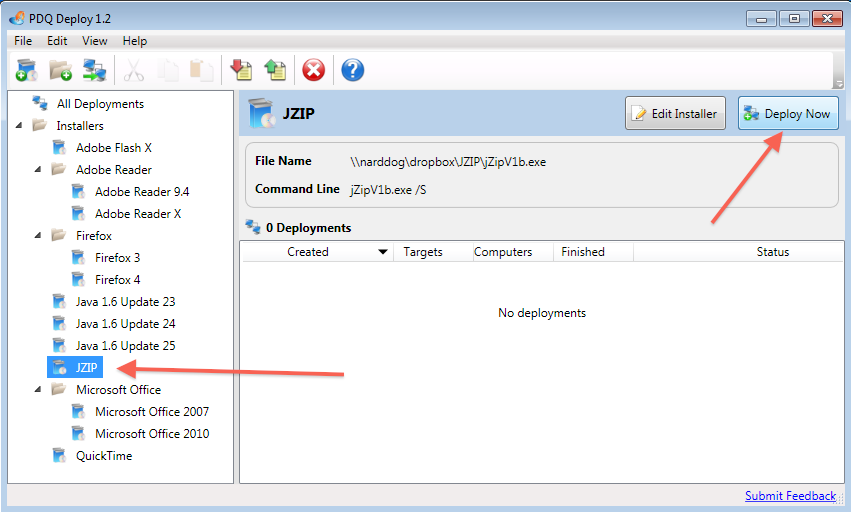The image size is (851, 512).
Task: Click the Copy toolbar icon
Action: click(x=168, y=70)
